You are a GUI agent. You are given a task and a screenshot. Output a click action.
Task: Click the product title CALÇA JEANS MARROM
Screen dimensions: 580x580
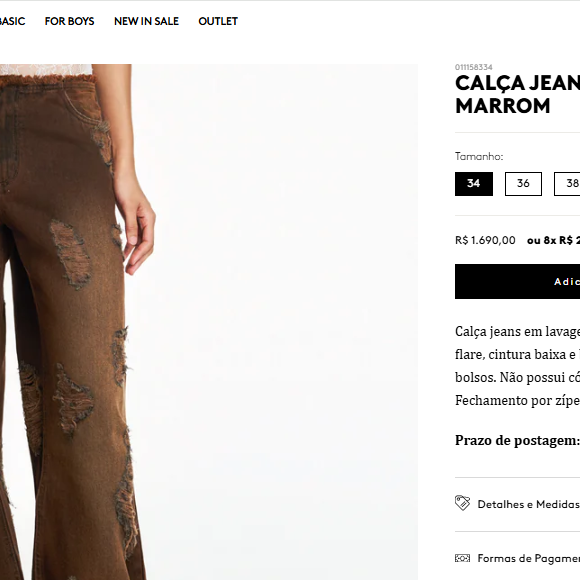tap(517, 94)
